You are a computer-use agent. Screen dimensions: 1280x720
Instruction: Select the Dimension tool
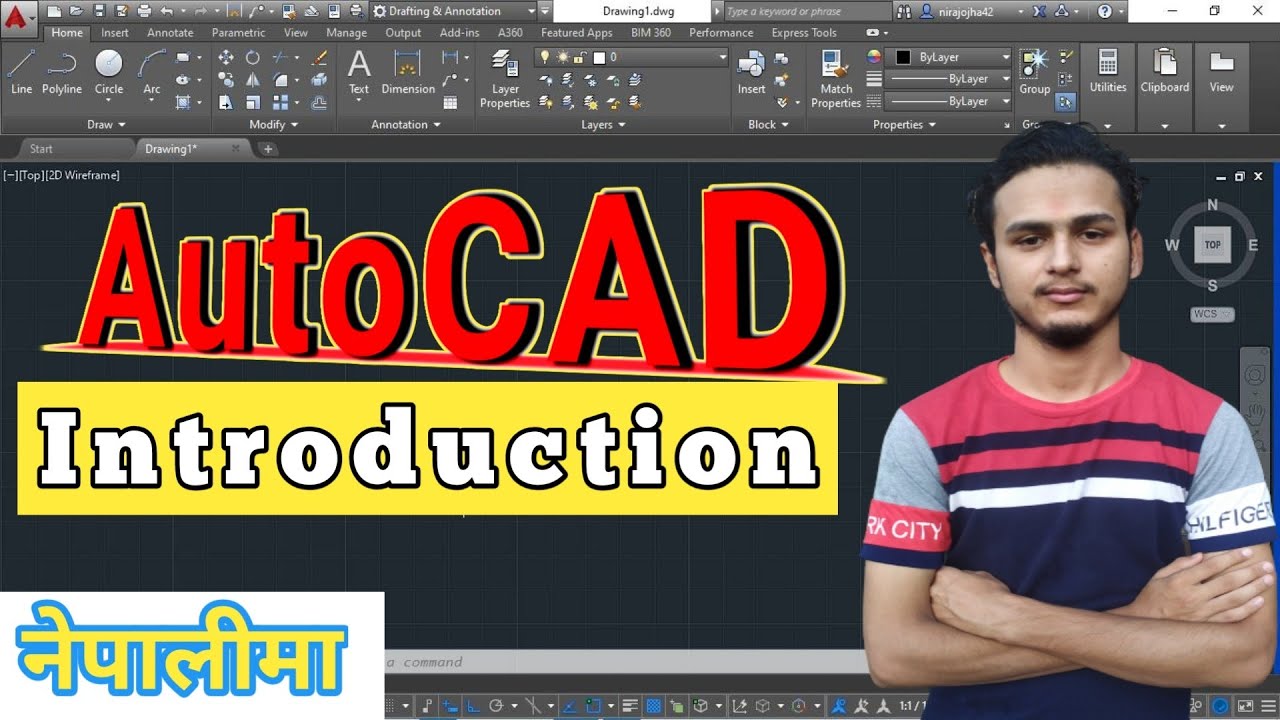(408, 73)
